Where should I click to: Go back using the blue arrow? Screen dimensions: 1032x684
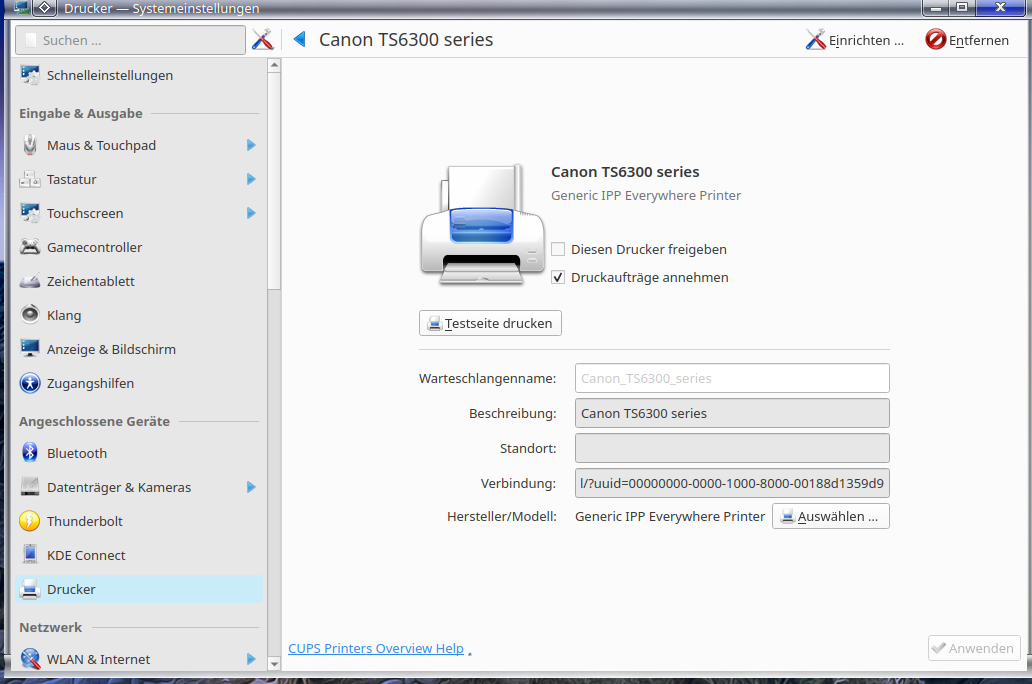click(x=299, y=39)
